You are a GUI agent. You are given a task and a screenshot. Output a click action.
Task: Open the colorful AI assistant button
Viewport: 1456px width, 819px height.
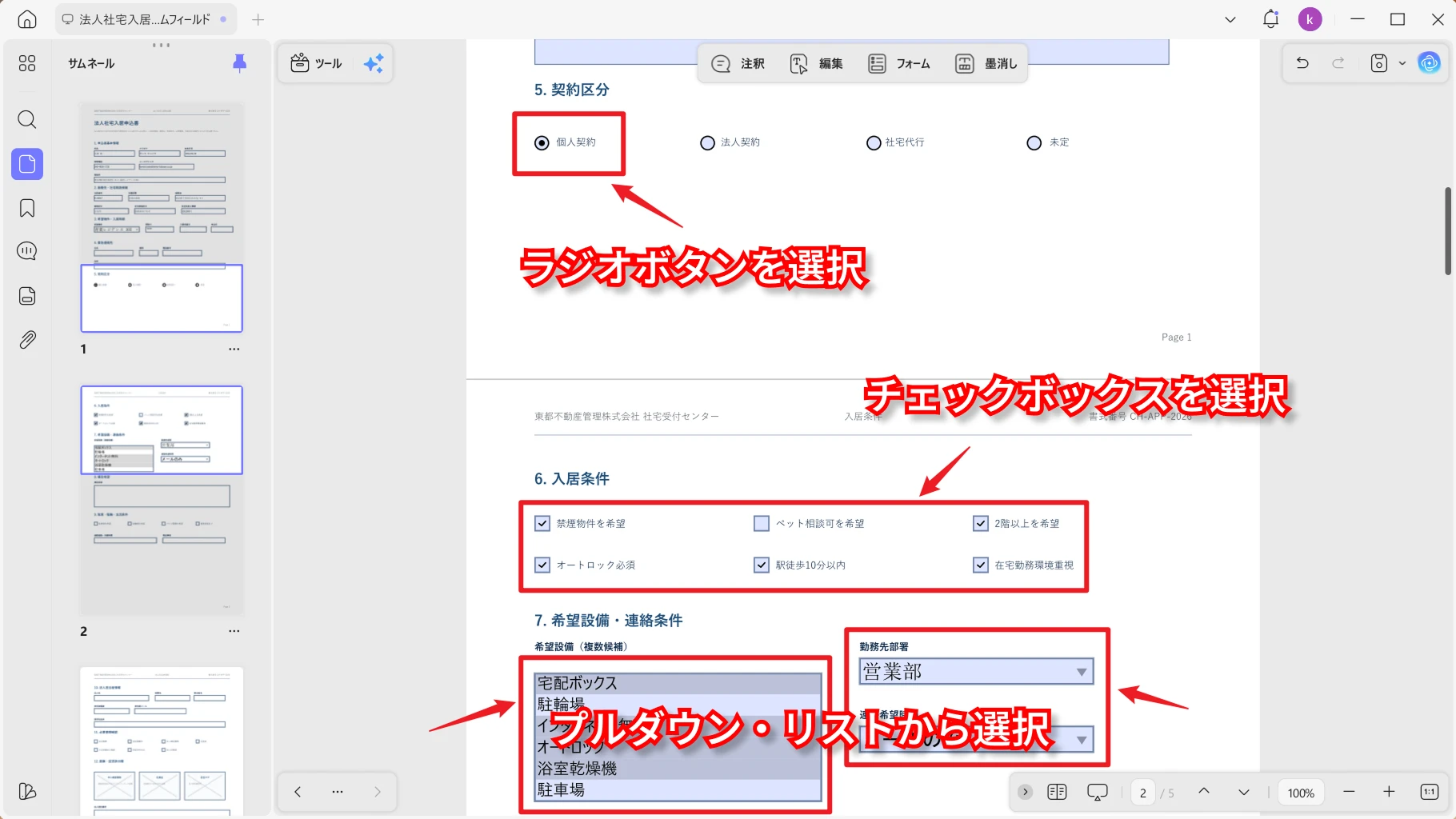click(x=1429, y=62)
